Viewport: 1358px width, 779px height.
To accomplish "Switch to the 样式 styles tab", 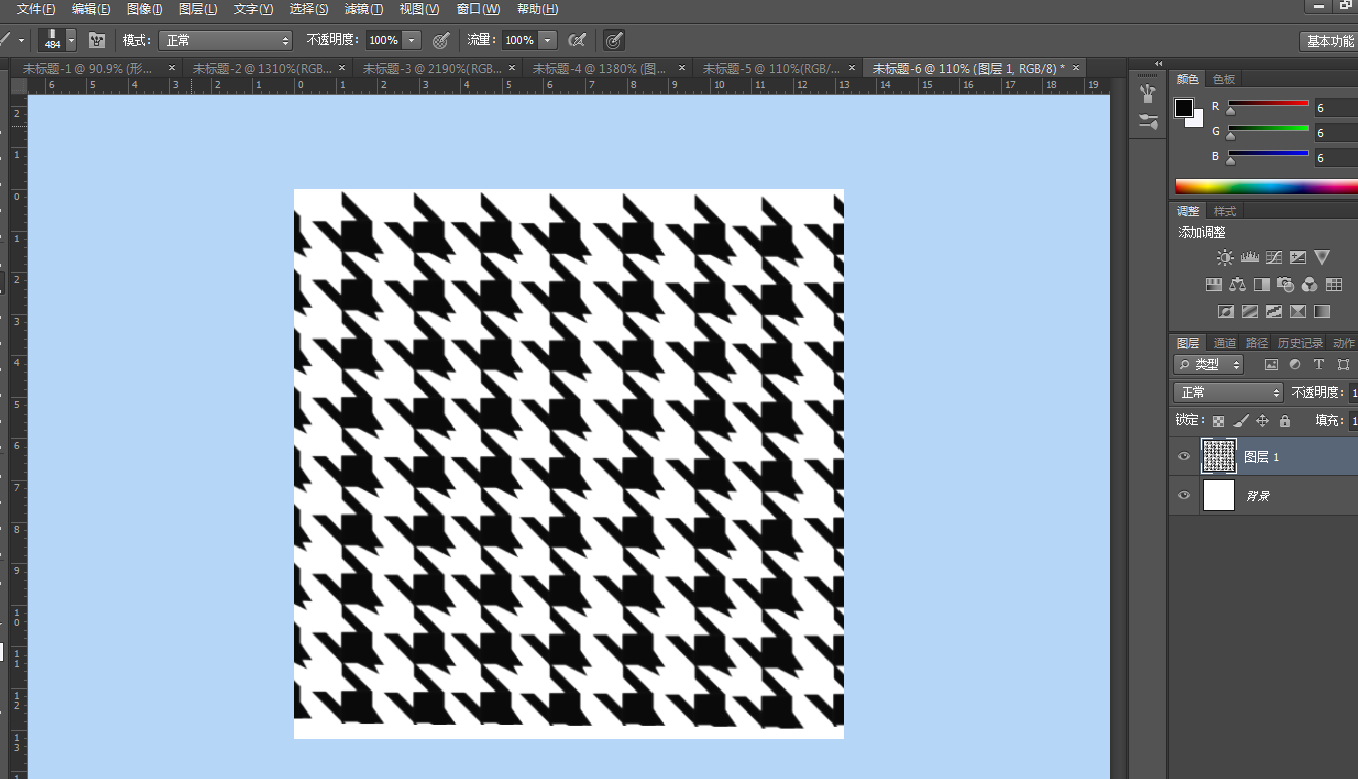I will [1225, 211].
